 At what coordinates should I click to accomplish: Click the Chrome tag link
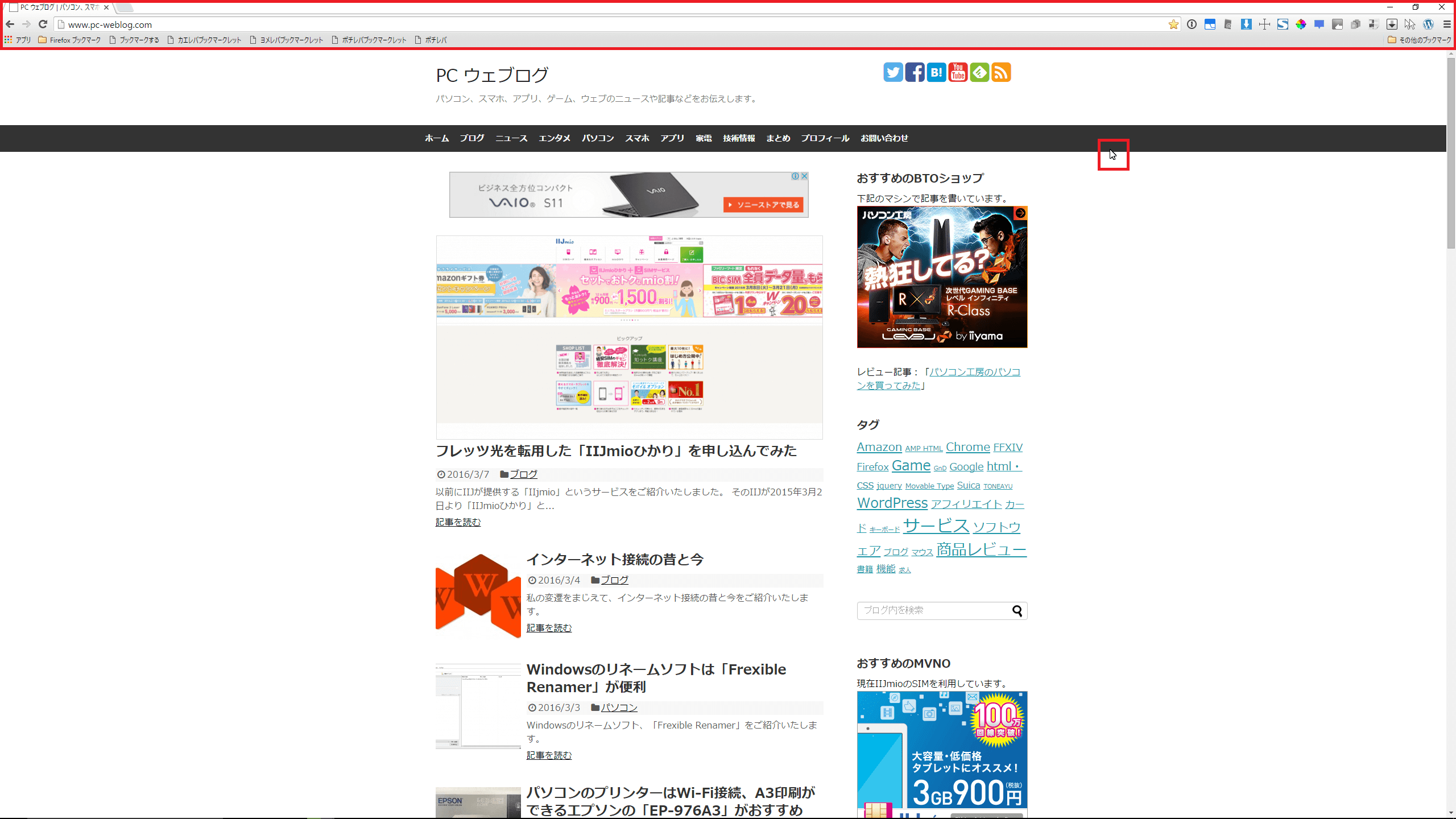click(967, 447)
